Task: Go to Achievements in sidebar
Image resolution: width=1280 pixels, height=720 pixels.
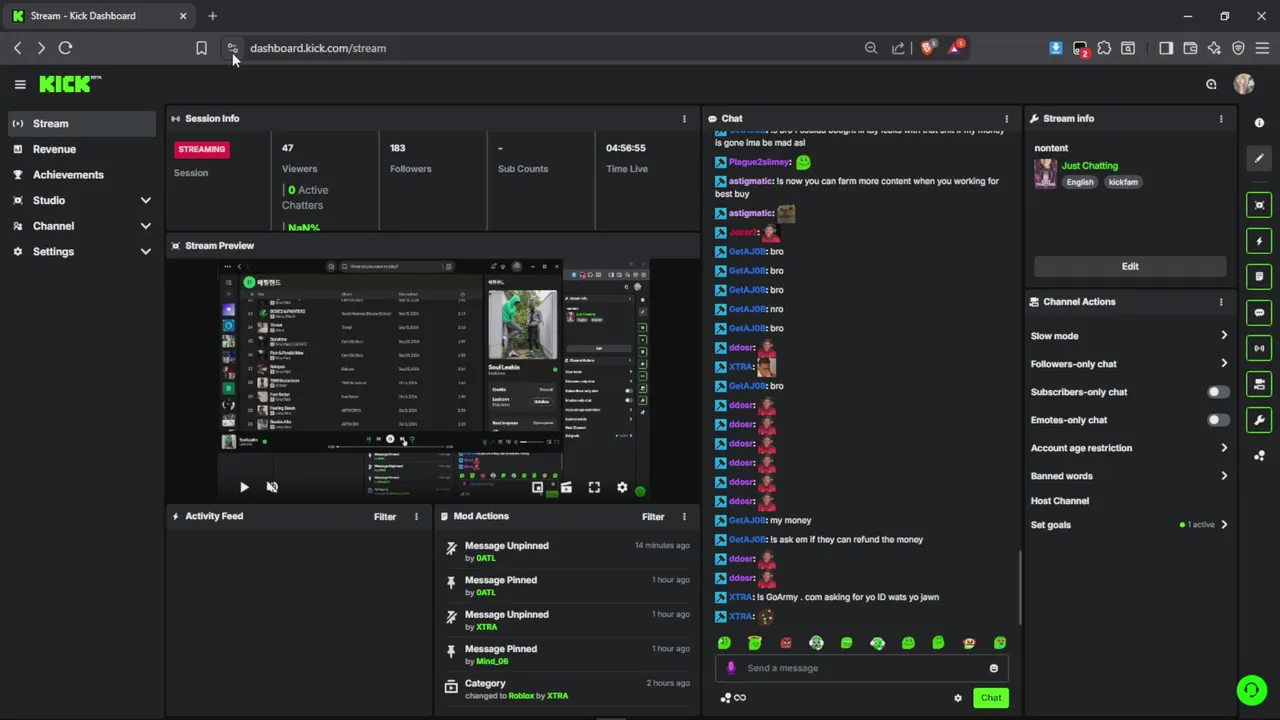Action: pyautogui.click(x=82, y=175)
